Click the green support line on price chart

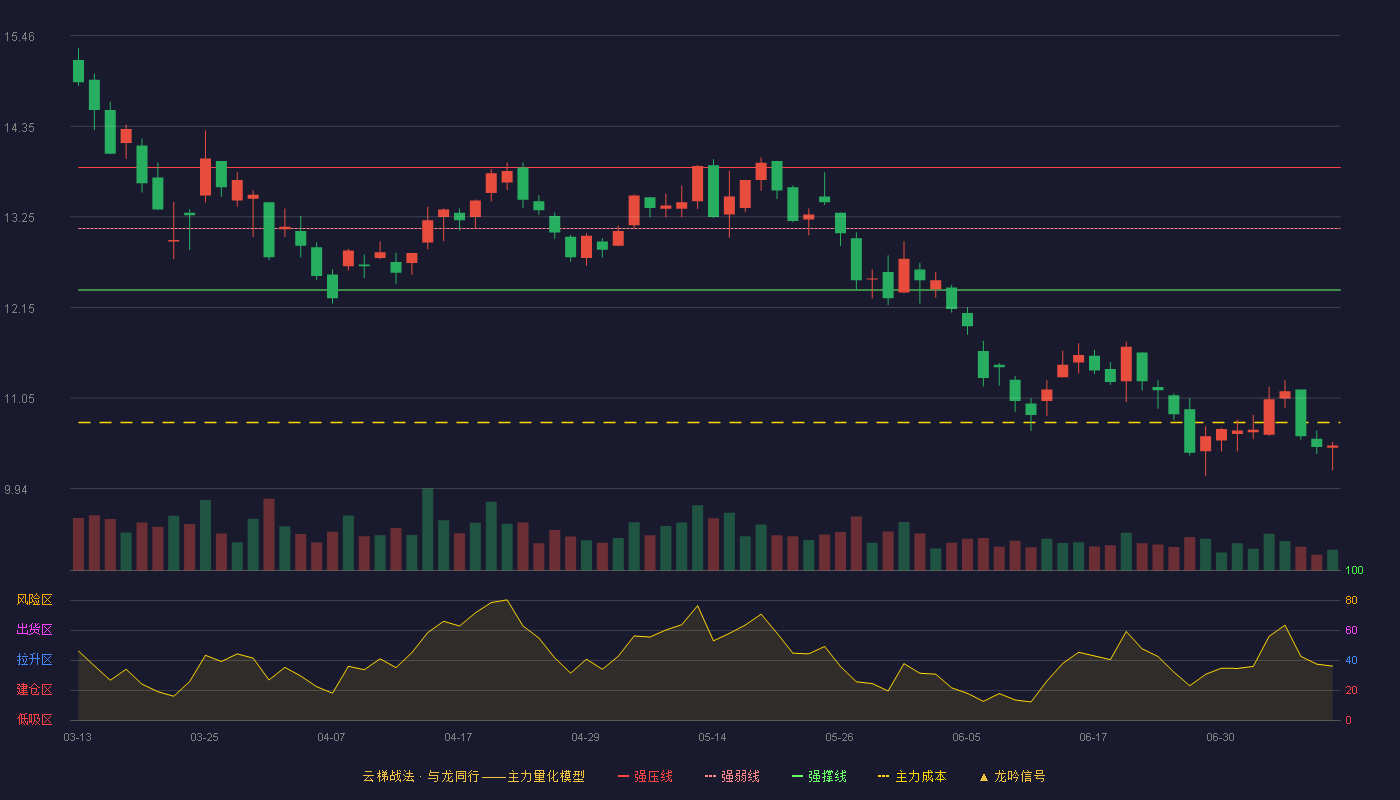(709, 290)
